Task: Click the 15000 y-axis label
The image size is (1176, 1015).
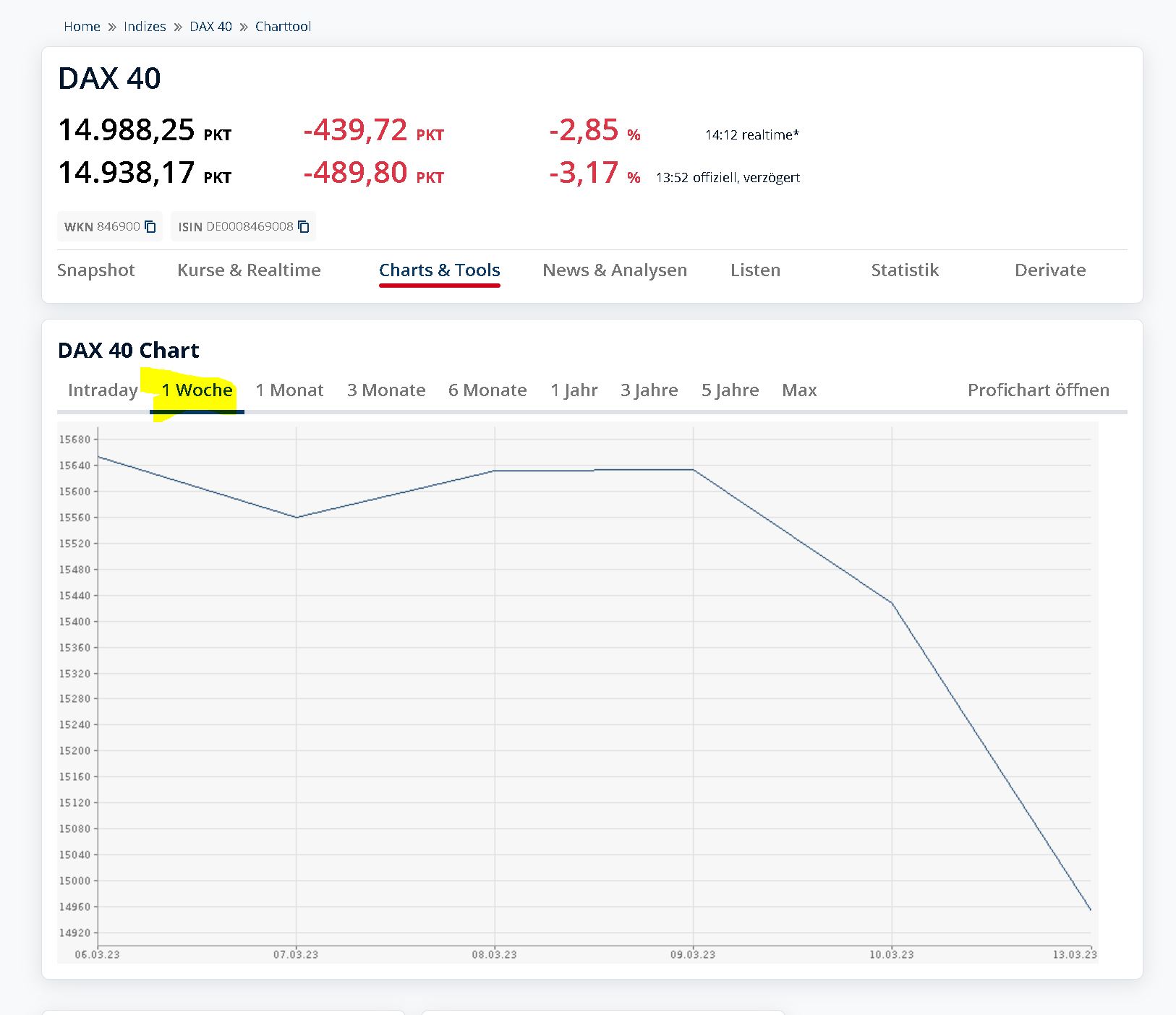Action: pyautogui.click(x=75, y=881)
